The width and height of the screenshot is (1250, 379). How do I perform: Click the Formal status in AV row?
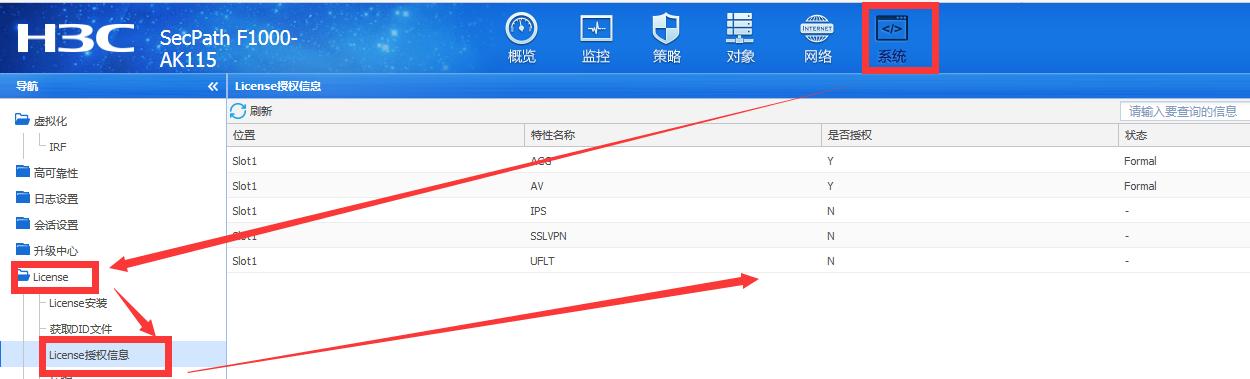tap(1140, 186)
